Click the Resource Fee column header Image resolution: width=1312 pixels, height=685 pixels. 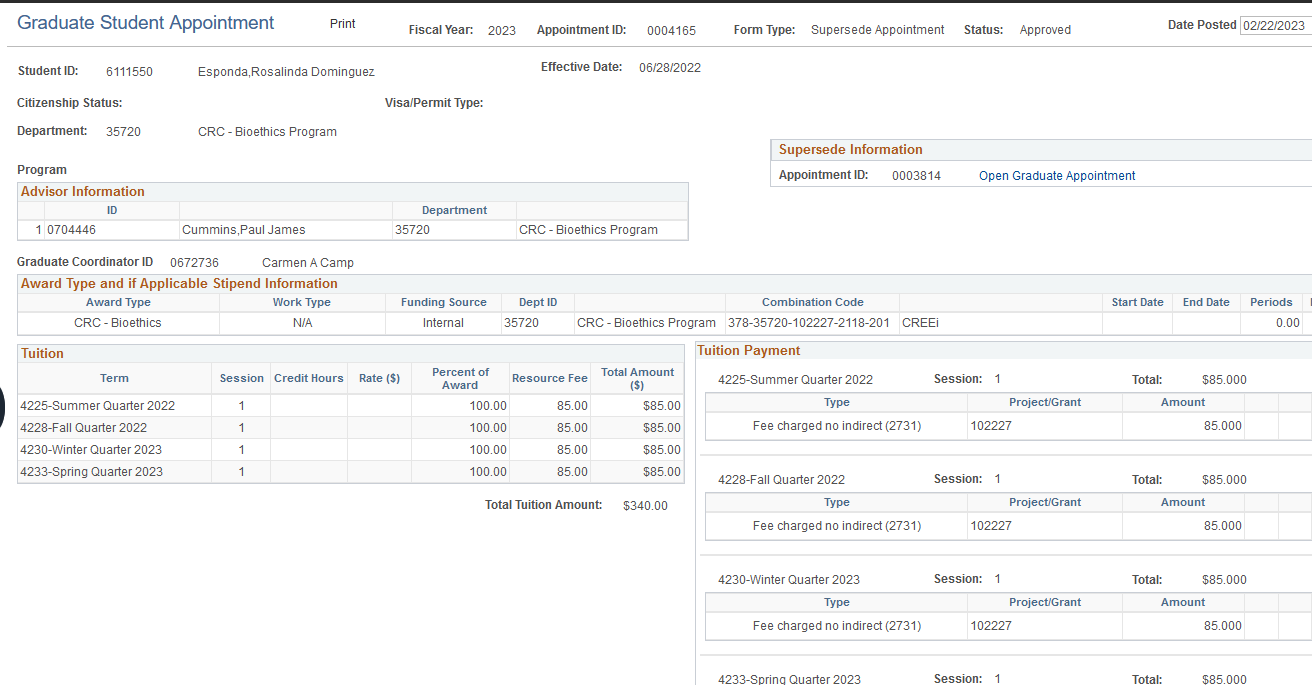pyautogui.click(x=549, y=379)
